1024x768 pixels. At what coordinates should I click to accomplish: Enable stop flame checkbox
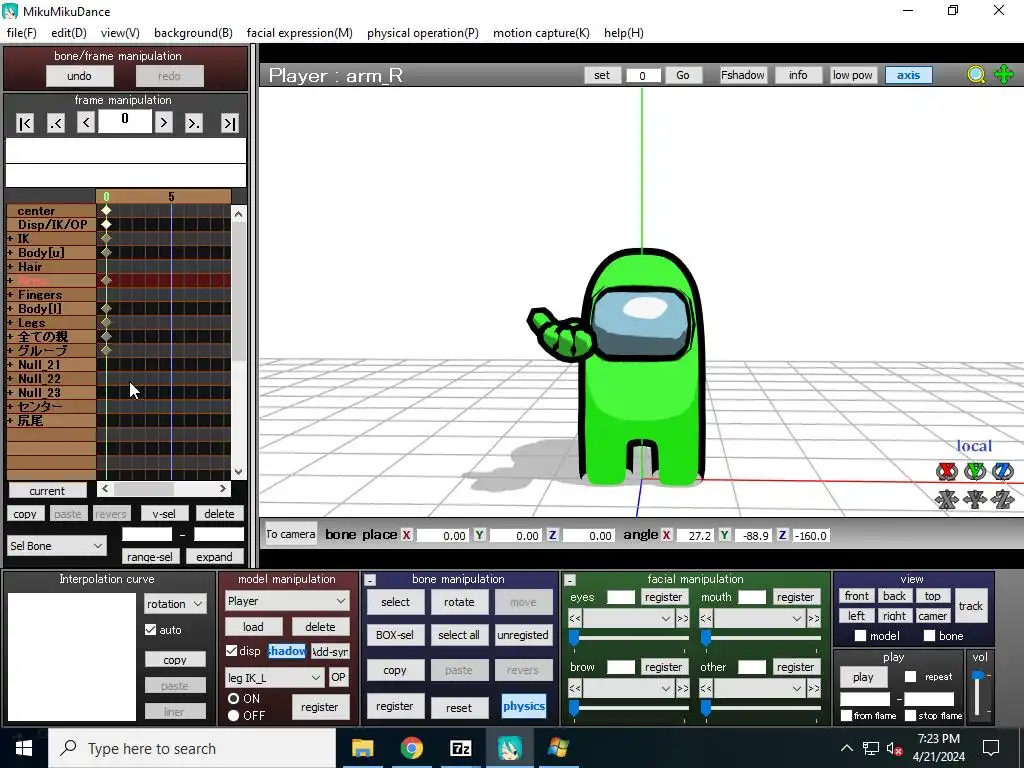coord(910,716)
